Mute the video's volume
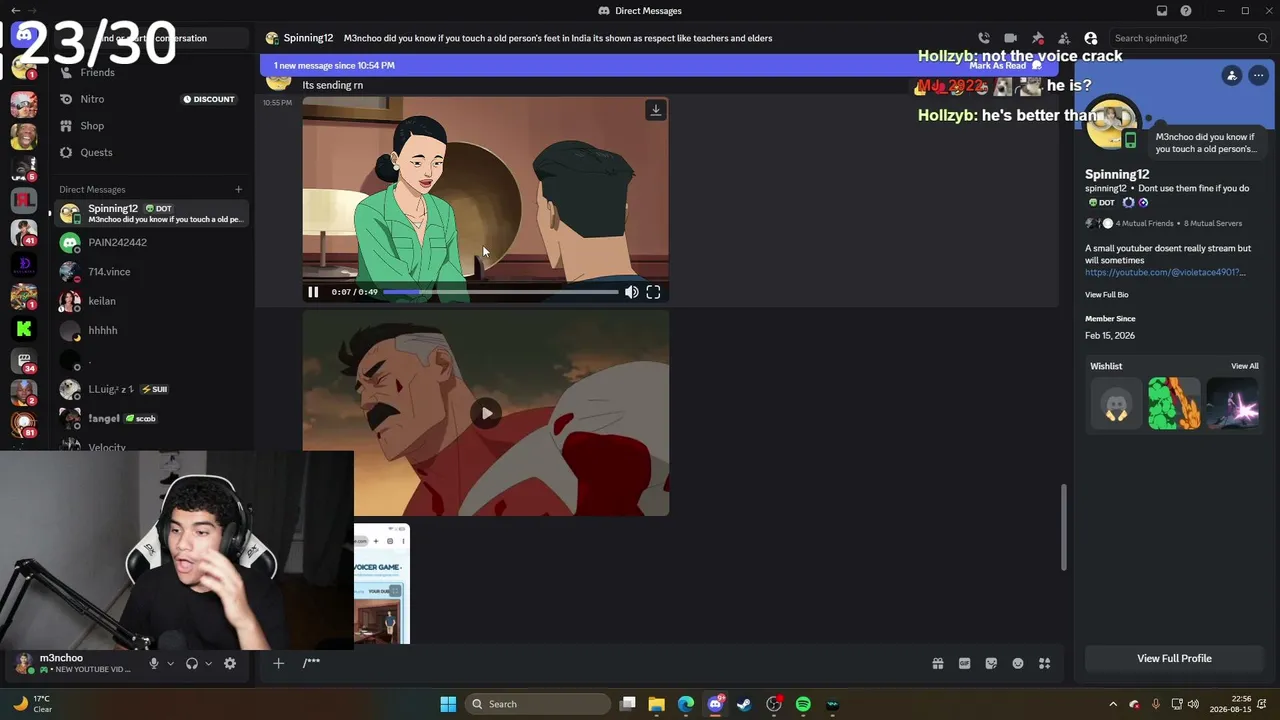This screenshot has width=1280, height=720. (x=632, y=292)
